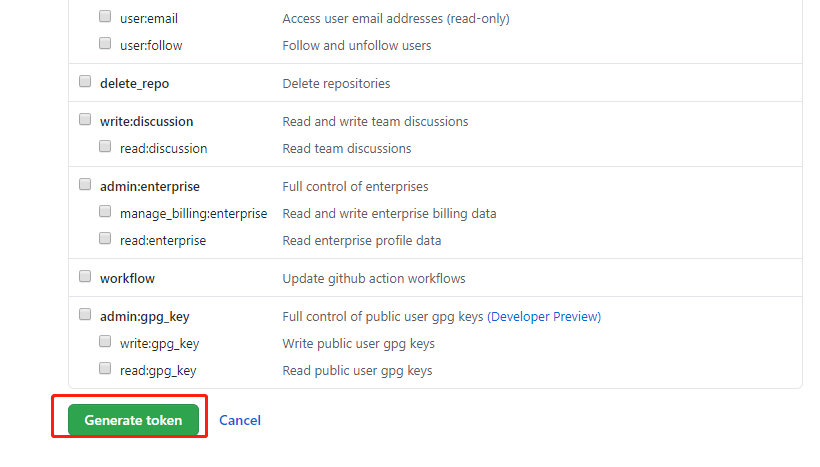Check the user:email scope checkbox

point(105,16)
